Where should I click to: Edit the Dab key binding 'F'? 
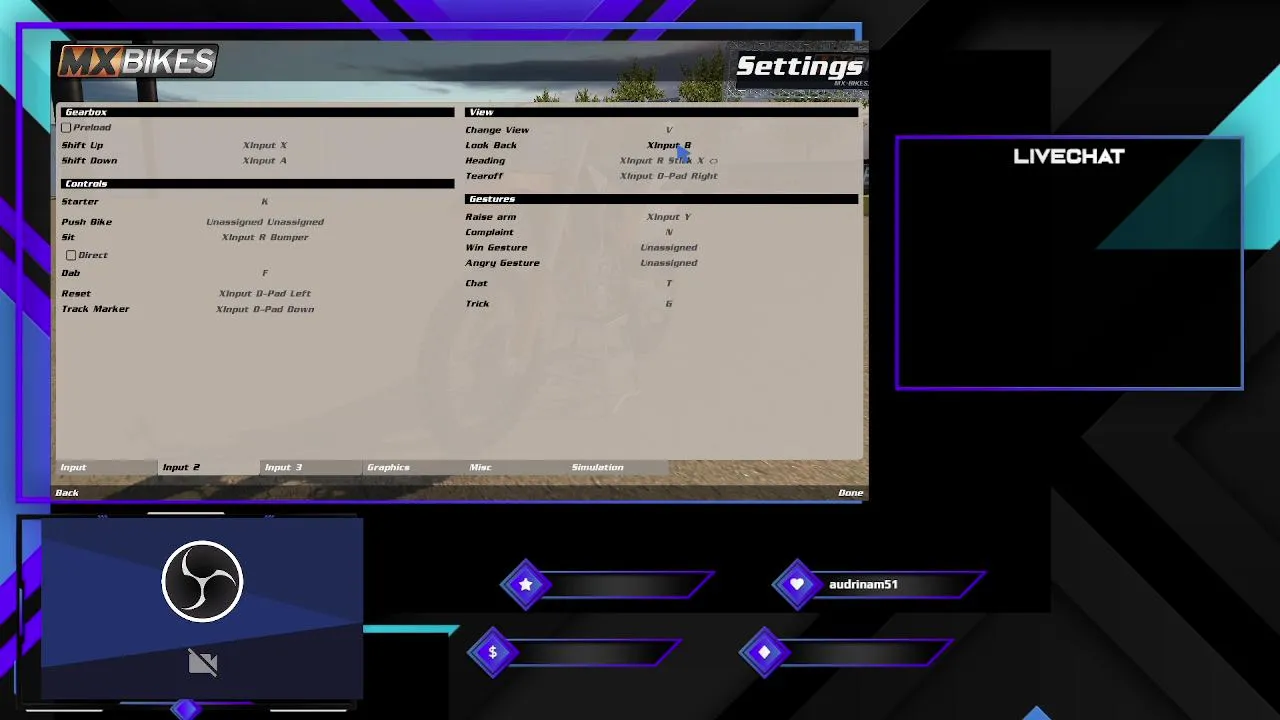265,273
